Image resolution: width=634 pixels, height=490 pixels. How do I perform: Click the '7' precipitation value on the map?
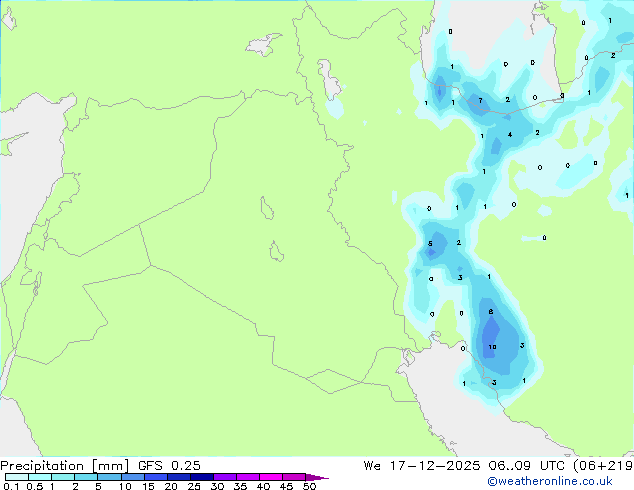[480, 100]
